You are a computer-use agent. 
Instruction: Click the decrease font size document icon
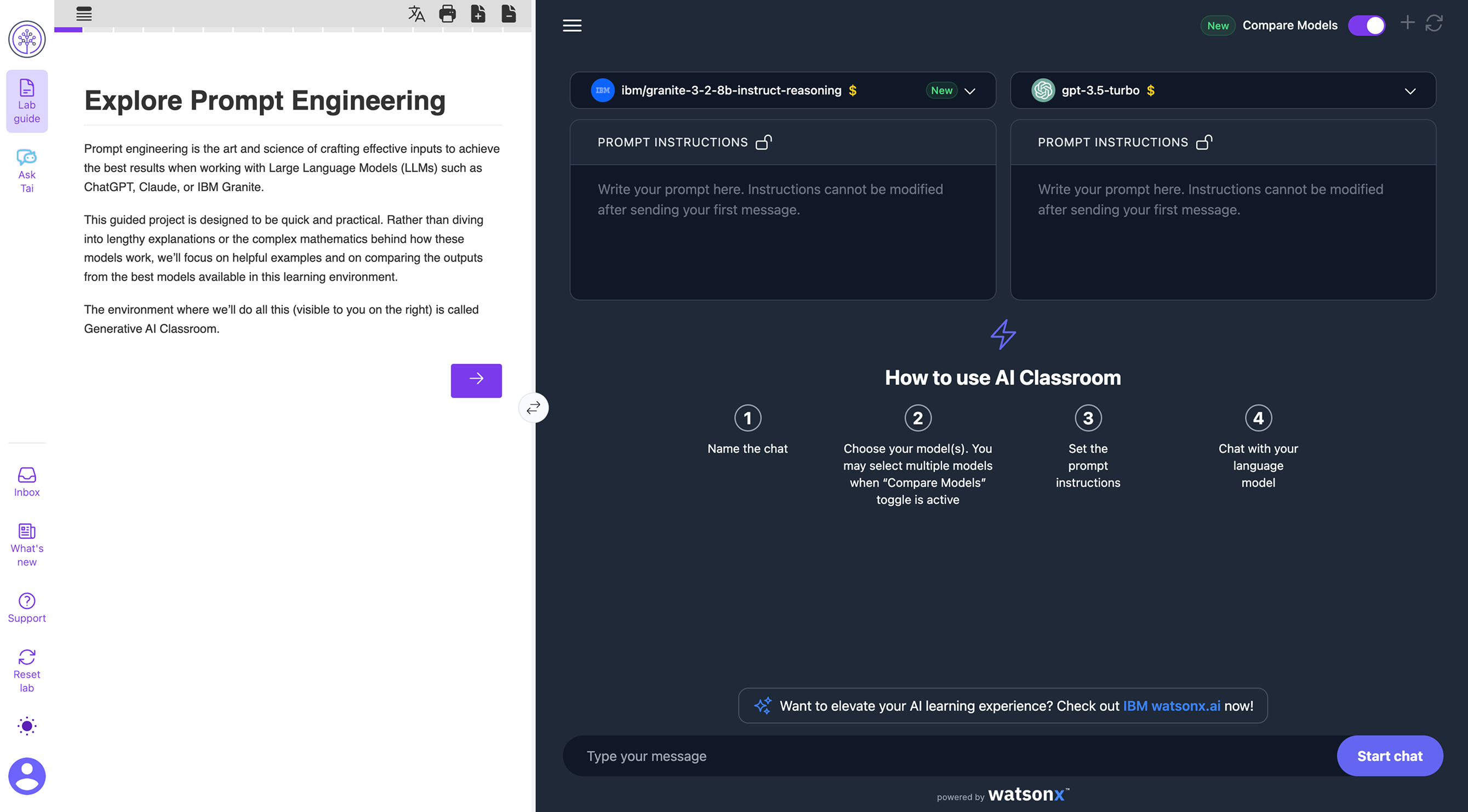(x=509, y=14)
